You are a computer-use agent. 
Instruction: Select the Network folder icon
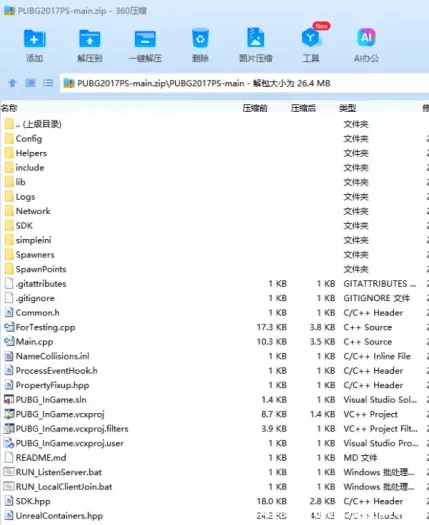coord(9,211)
